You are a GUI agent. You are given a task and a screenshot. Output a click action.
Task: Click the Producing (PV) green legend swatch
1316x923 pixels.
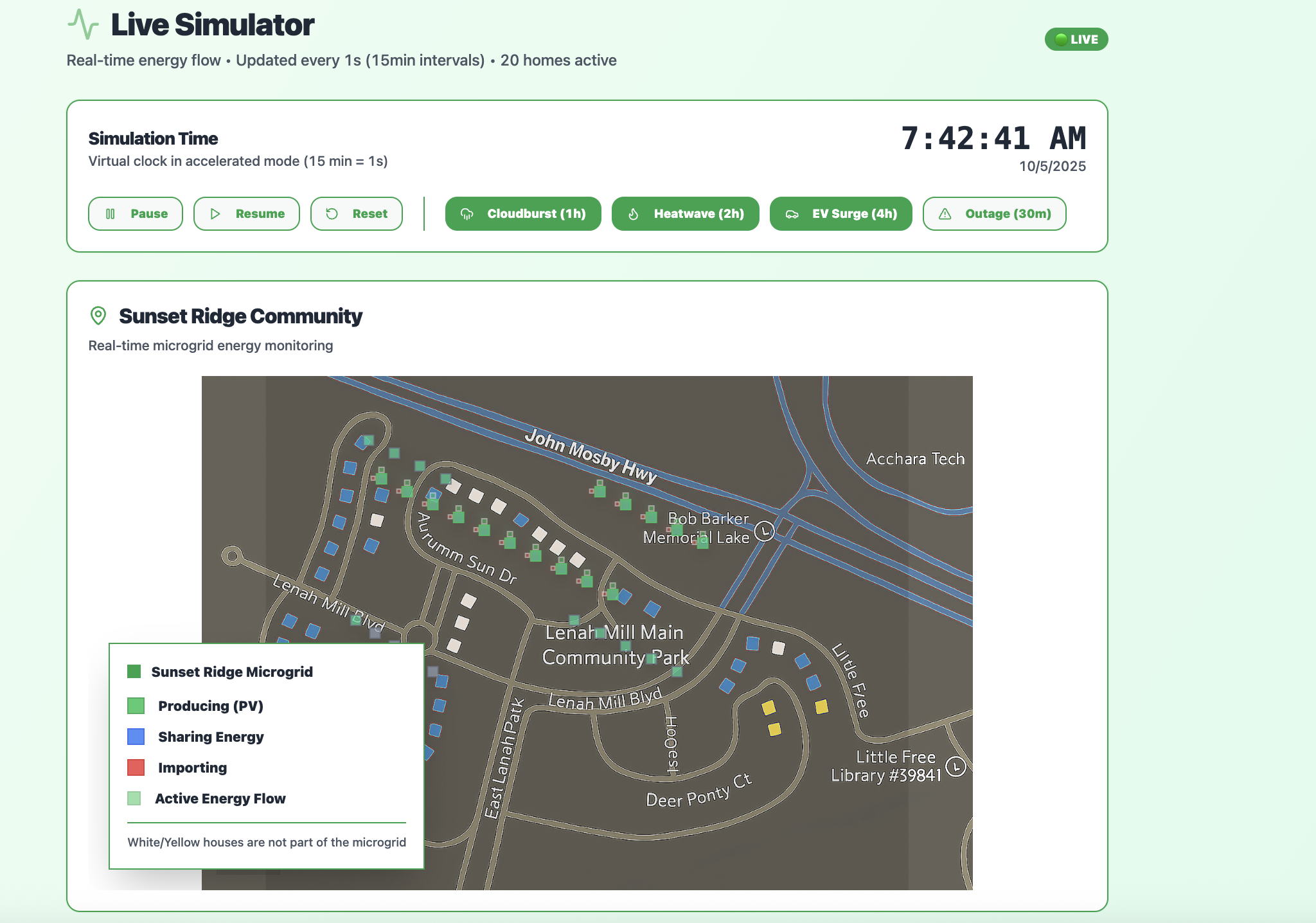click(x=136, y=706)
